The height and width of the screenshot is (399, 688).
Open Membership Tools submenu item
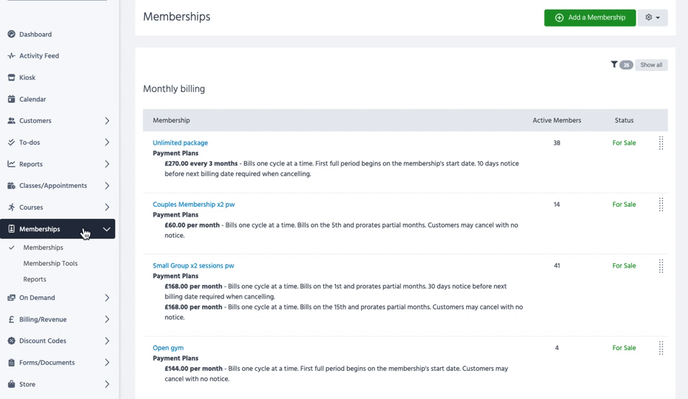[50, 263]
